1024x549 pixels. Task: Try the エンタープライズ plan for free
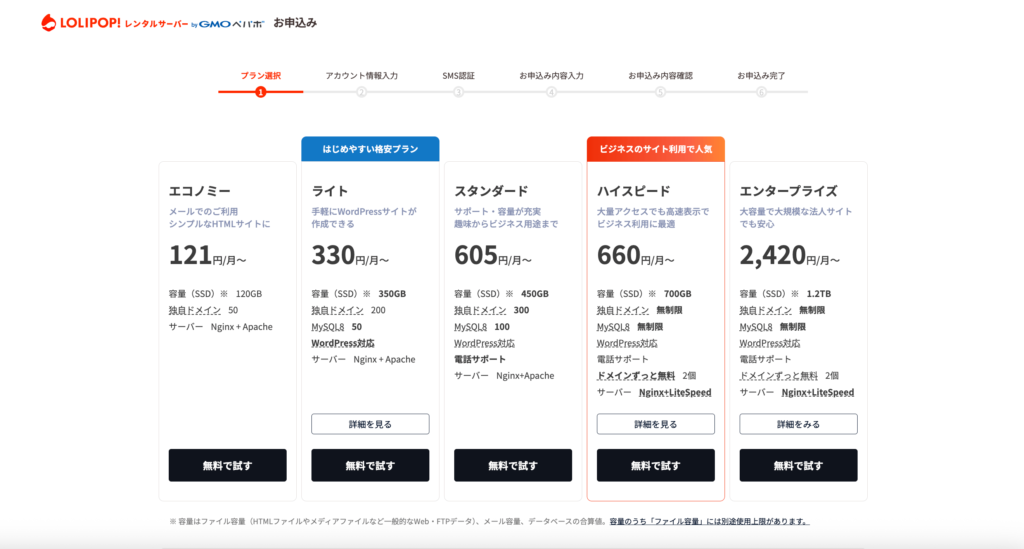[x=798, y=465]
